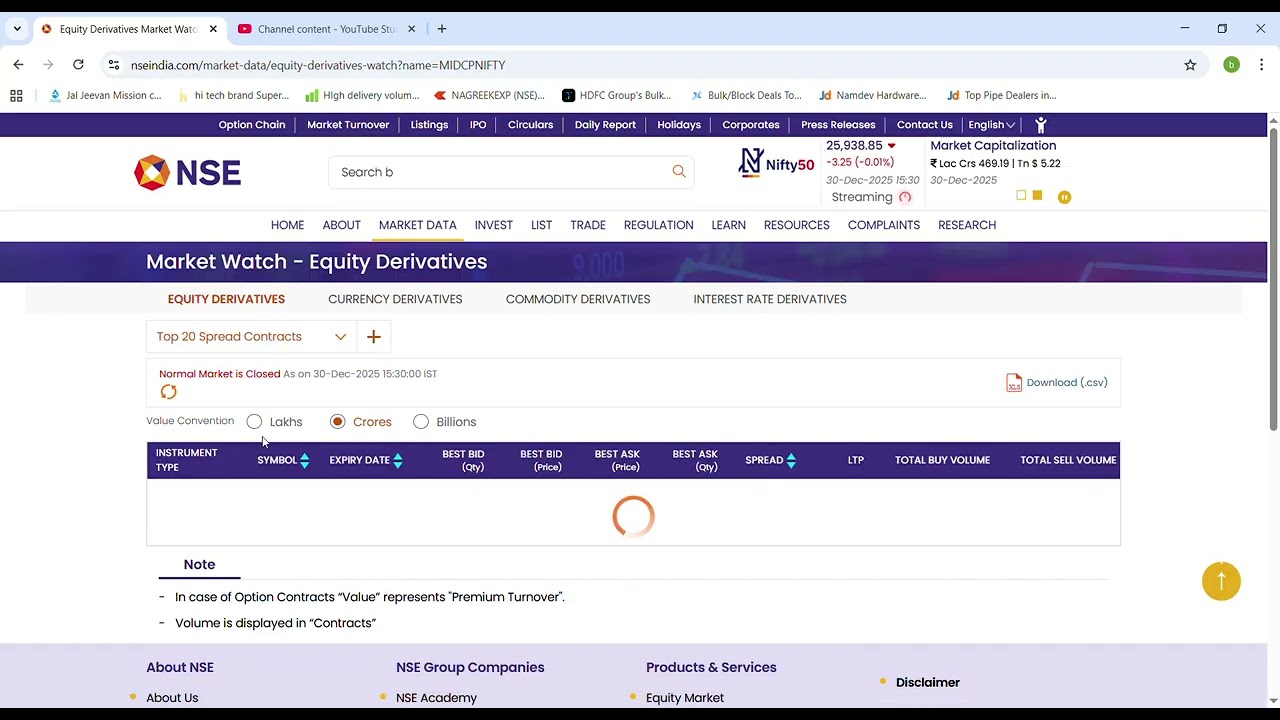The width and height of the screenshot is (1280, 720).
Task: Switch to the Commodity Derivatives tab
Action: [578, 299]
